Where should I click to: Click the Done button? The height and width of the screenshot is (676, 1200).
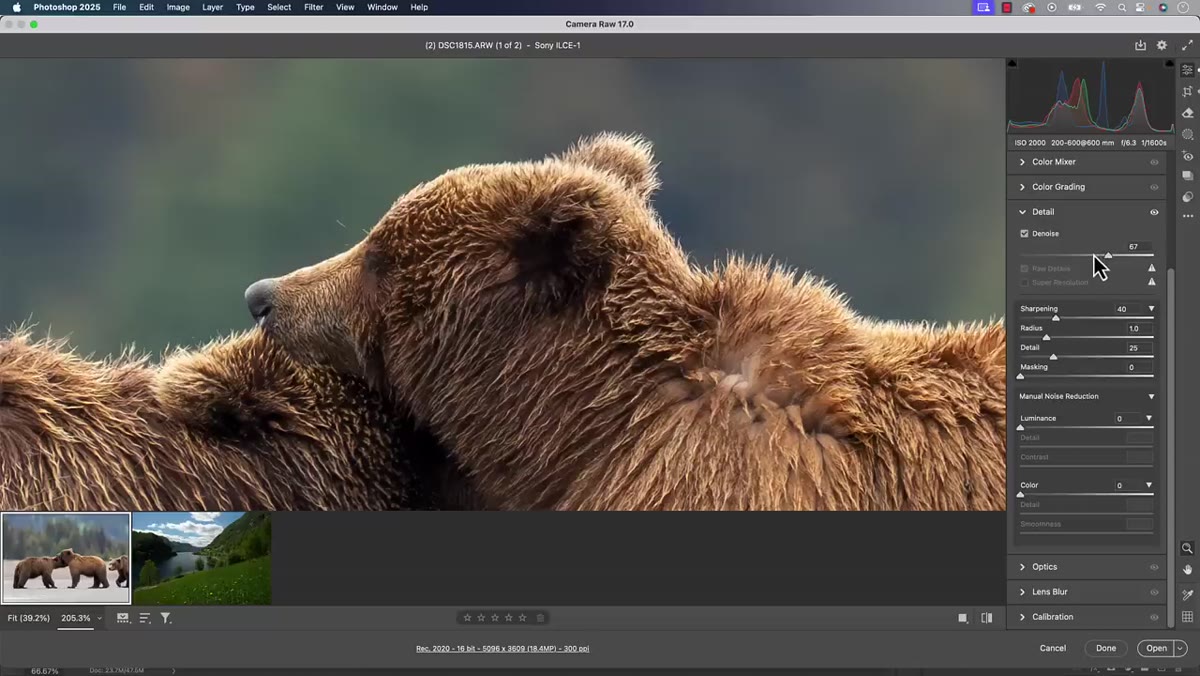pyautogui.click(x=1105, y=648)
